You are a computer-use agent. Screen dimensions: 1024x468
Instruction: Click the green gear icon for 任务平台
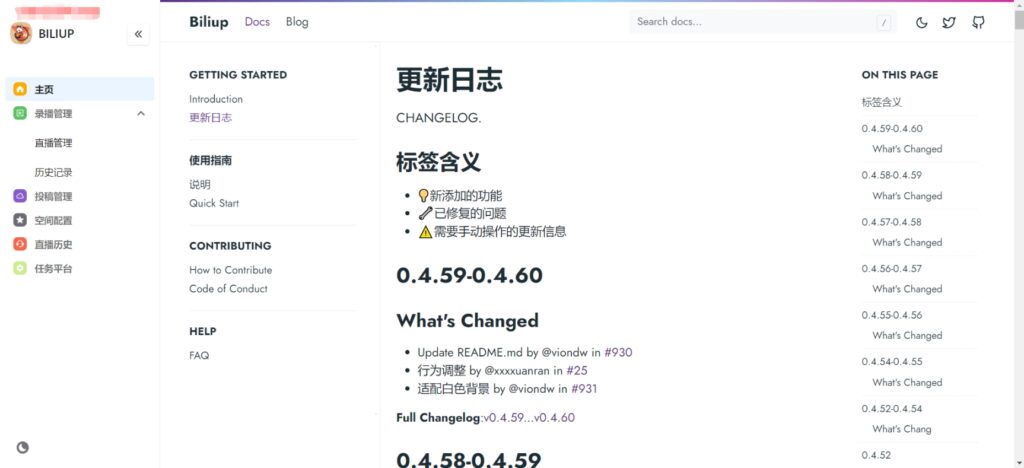coord(20,268)
